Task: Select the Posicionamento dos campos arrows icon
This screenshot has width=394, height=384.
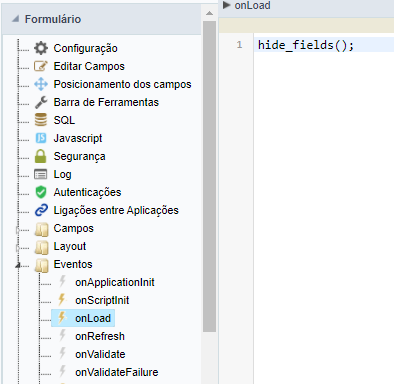Action: click(41, 84)
